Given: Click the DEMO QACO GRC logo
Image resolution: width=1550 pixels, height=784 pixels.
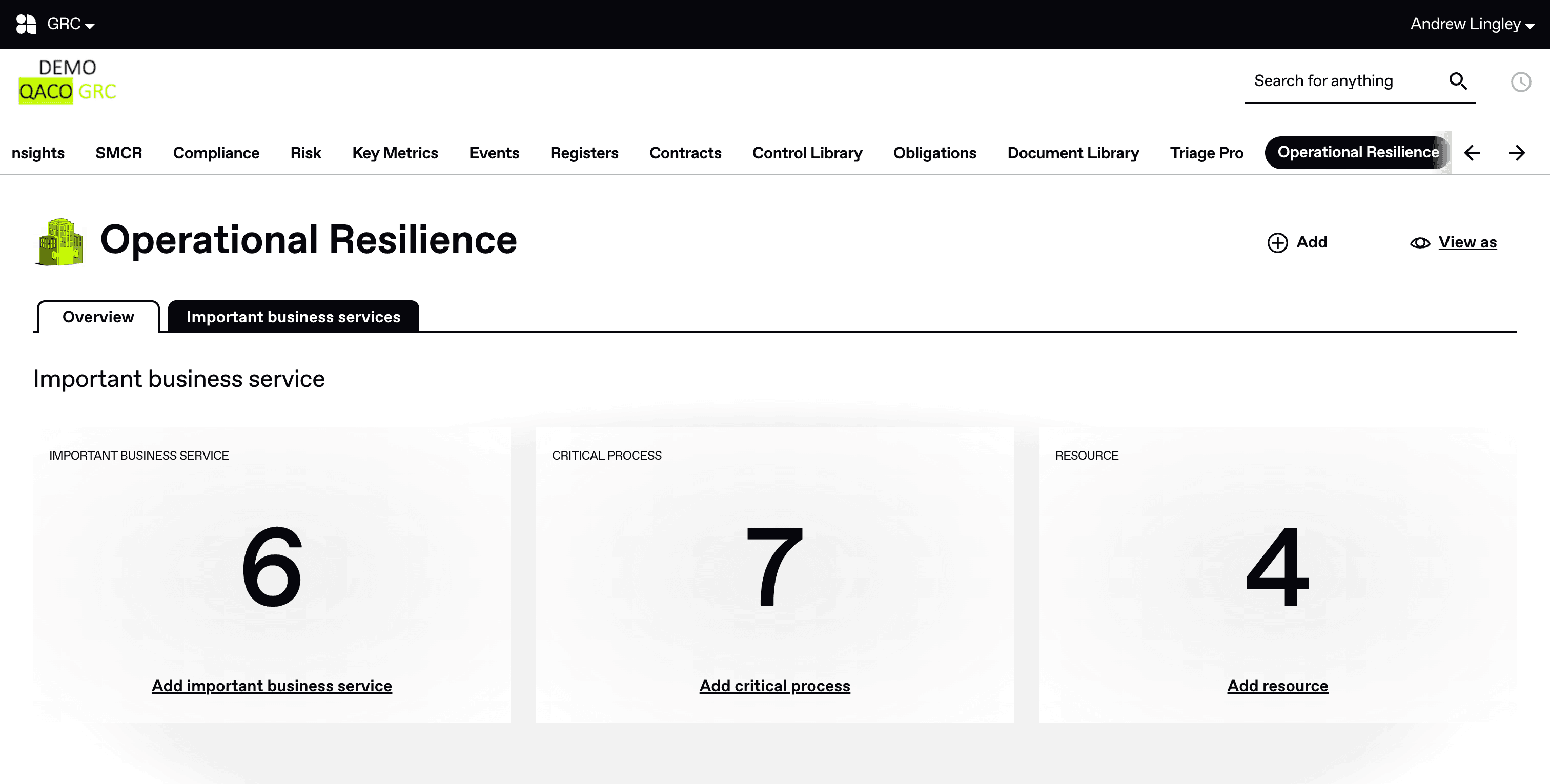Looking at the screenshot, I should pos(67,81).
